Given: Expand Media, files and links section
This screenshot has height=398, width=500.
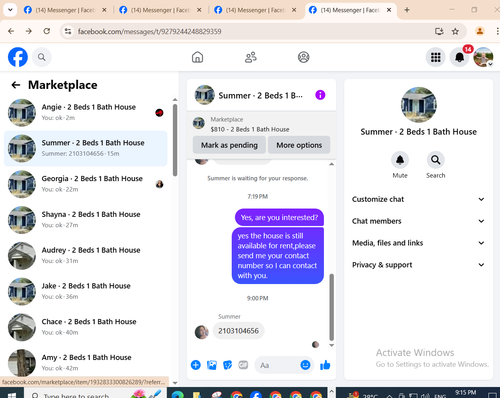Looking at the screenshot, I should point(418,243).
